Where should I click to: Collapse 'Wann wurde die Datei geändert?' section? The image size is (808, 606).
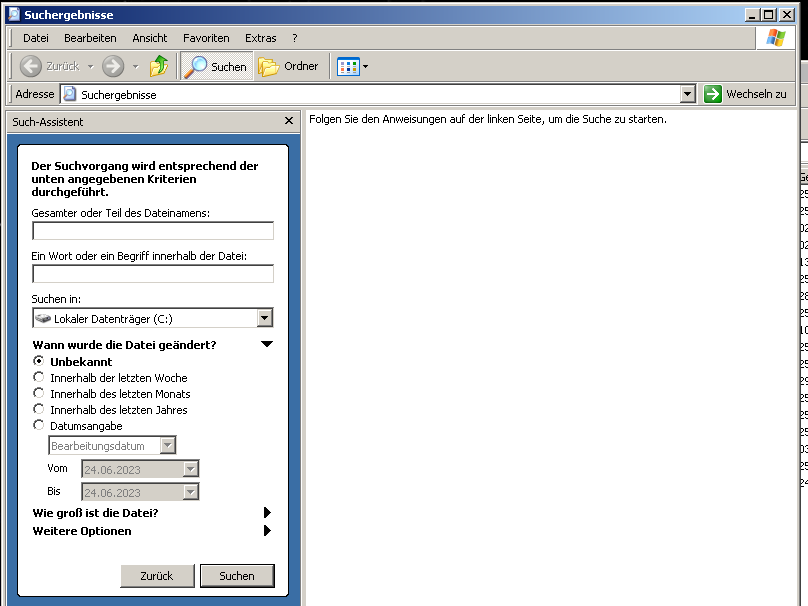tap(266, 344)
